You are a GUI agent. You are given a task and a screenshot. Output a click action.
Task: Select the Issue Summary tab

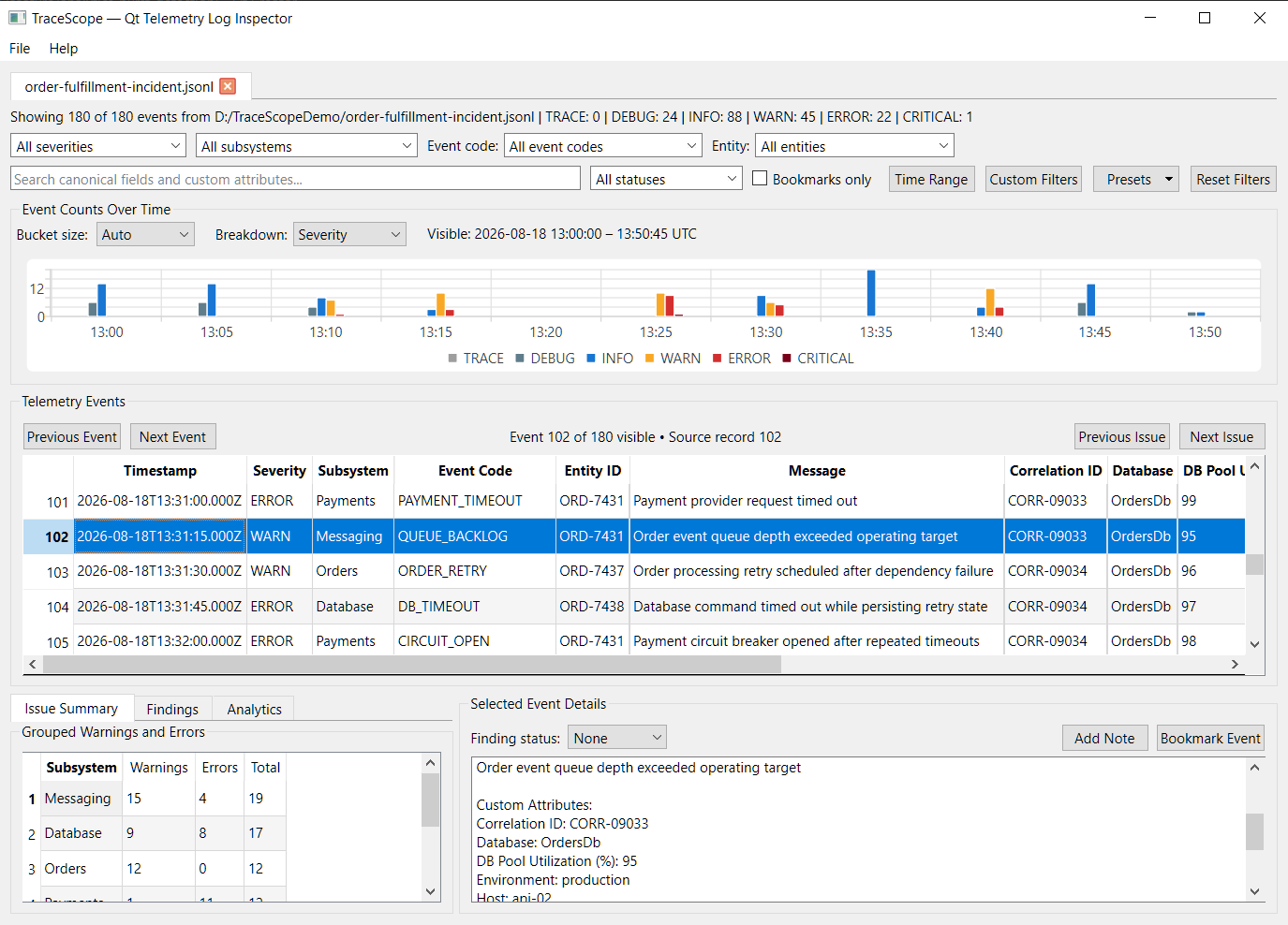click(x=71, y=708)
